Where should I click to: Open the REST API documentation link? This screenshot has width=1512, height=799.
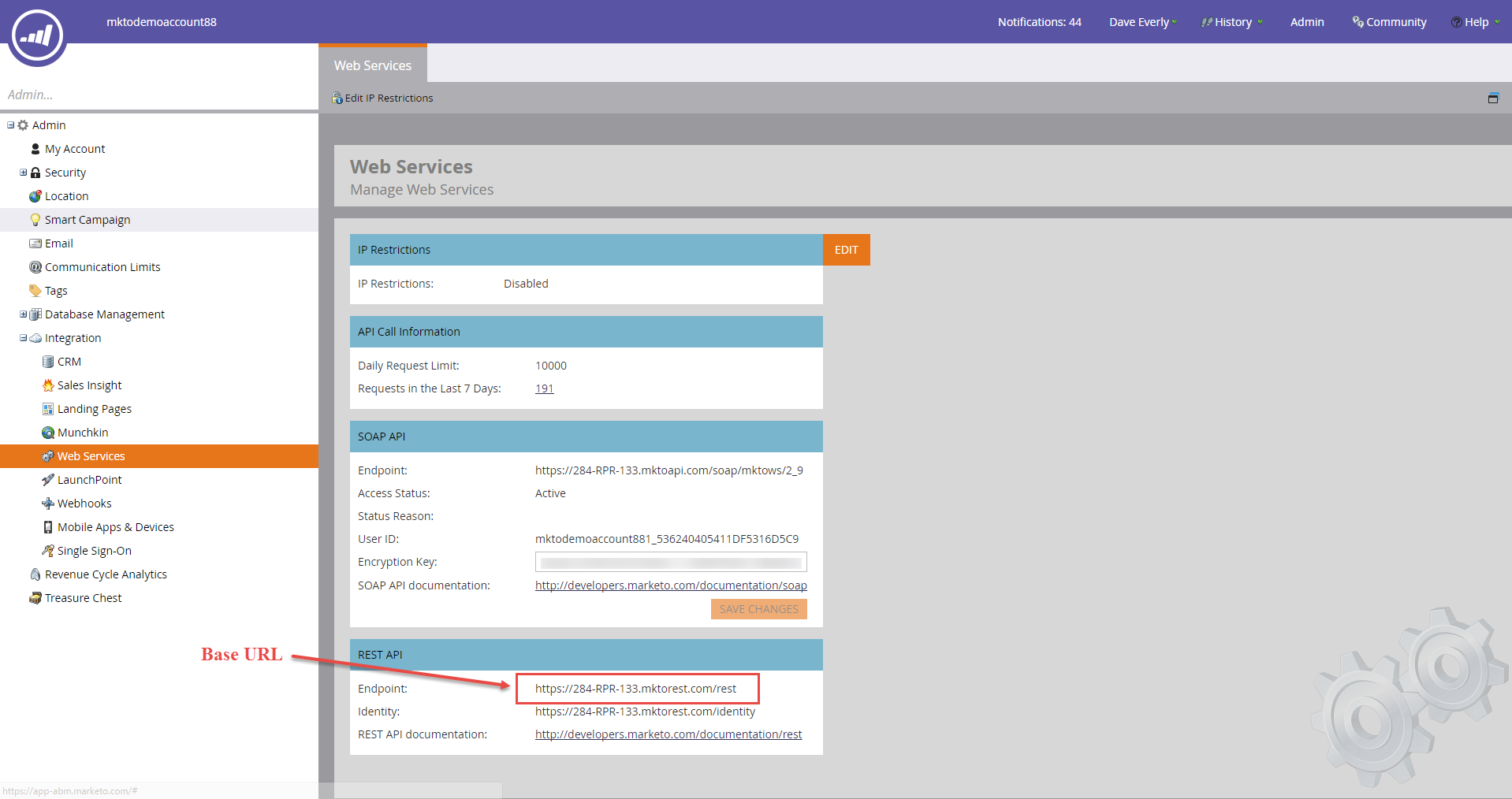(x=668, y=734)
